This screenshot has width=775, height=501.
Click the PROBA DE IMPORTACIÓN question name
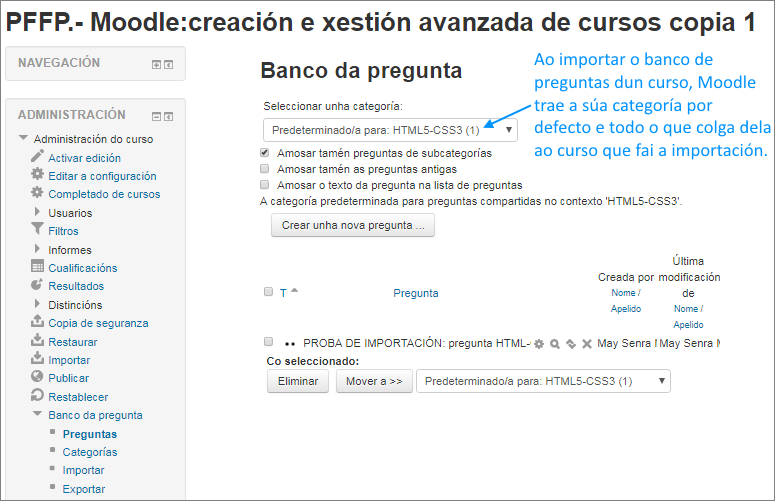(x=416, y=343)
